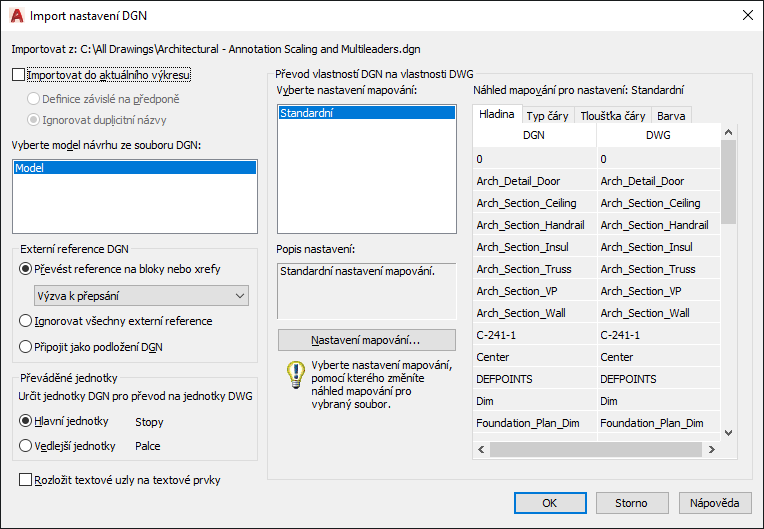Click the vertical scrollbar thumb of layer table
Image resolution: width=764 pixels, height=529 pixels.
[728, 182]
